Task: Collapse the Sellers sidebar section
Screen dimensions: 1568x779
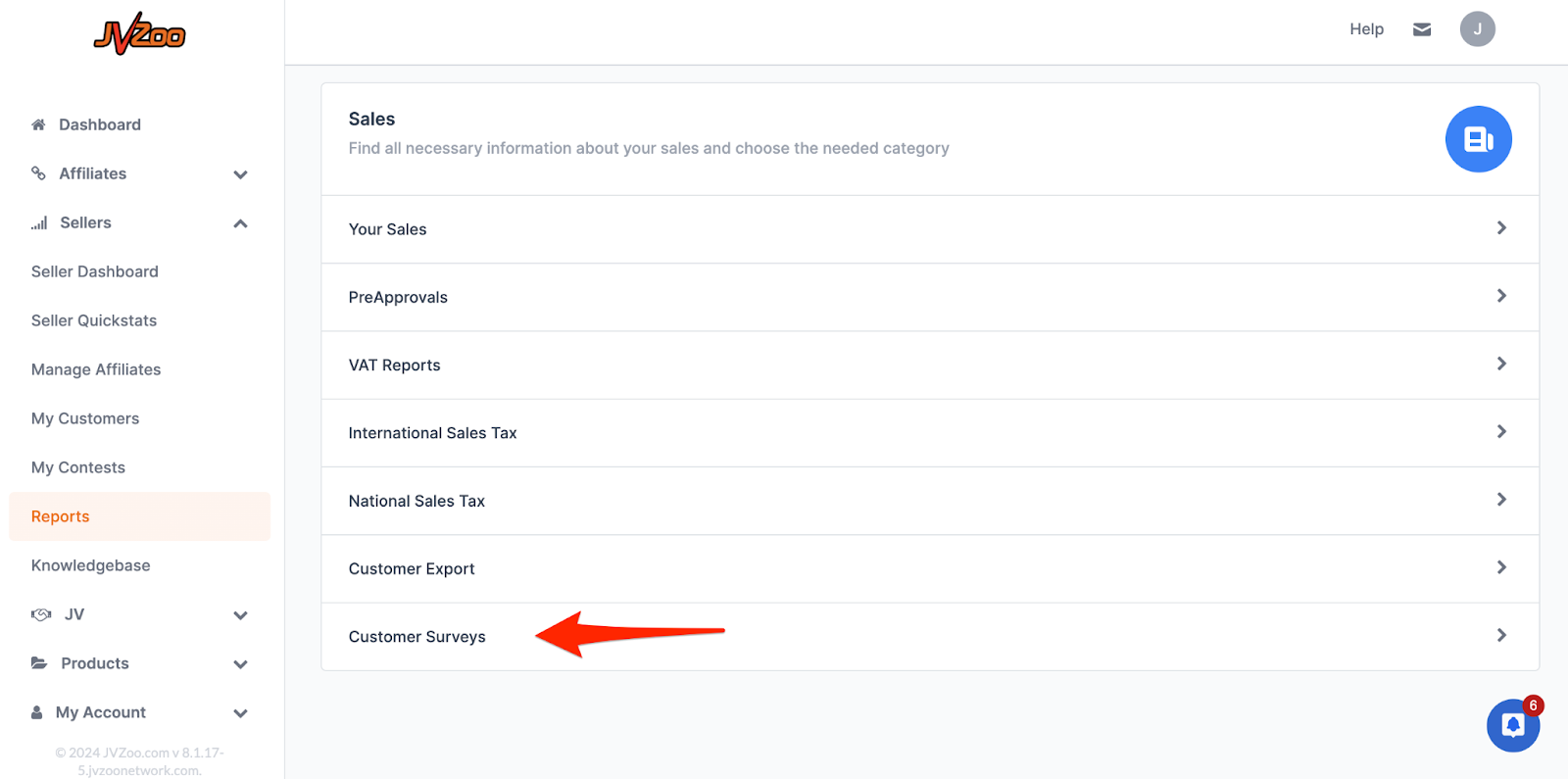Action: click(240, 223)
